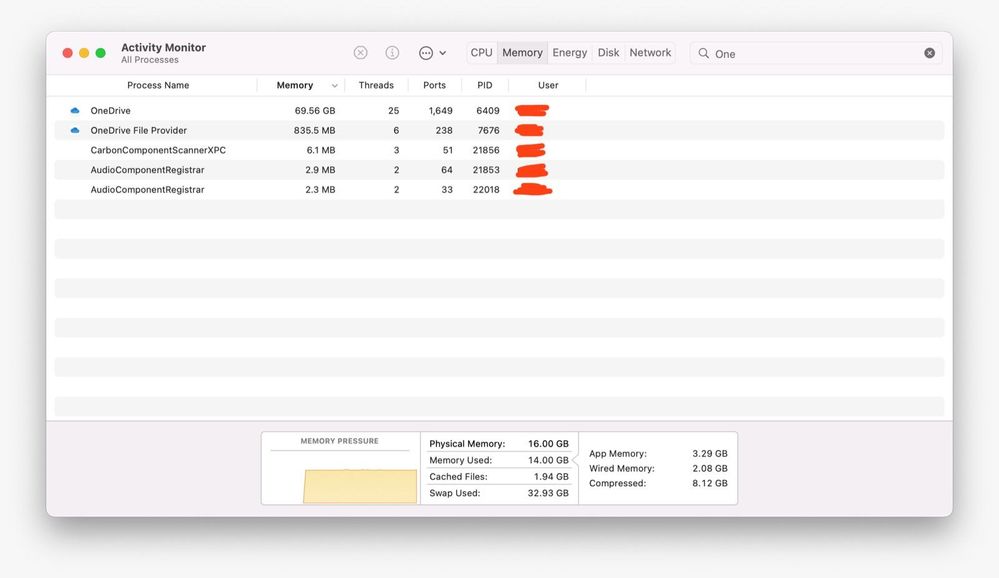Open the ellipsis actions menu icon
This screenshot has height=578, width=999.
[x=426, y=53]
